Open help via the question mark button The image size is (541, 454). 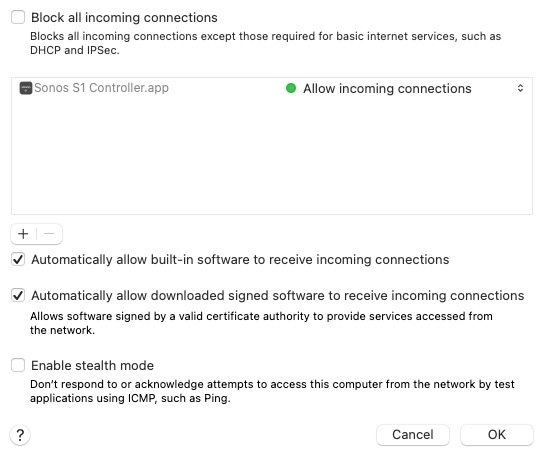(x=20, y=435)
